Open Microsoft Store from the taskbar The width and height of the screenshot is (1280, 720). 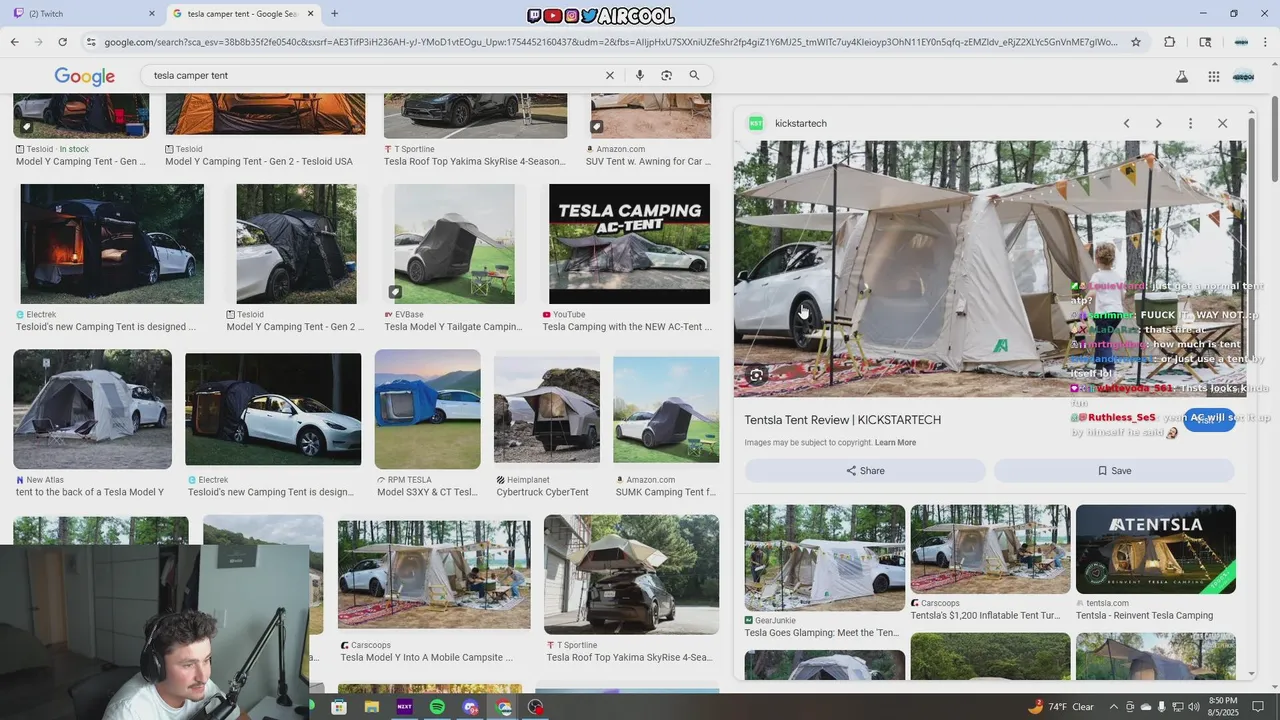[x=339, y=707]
